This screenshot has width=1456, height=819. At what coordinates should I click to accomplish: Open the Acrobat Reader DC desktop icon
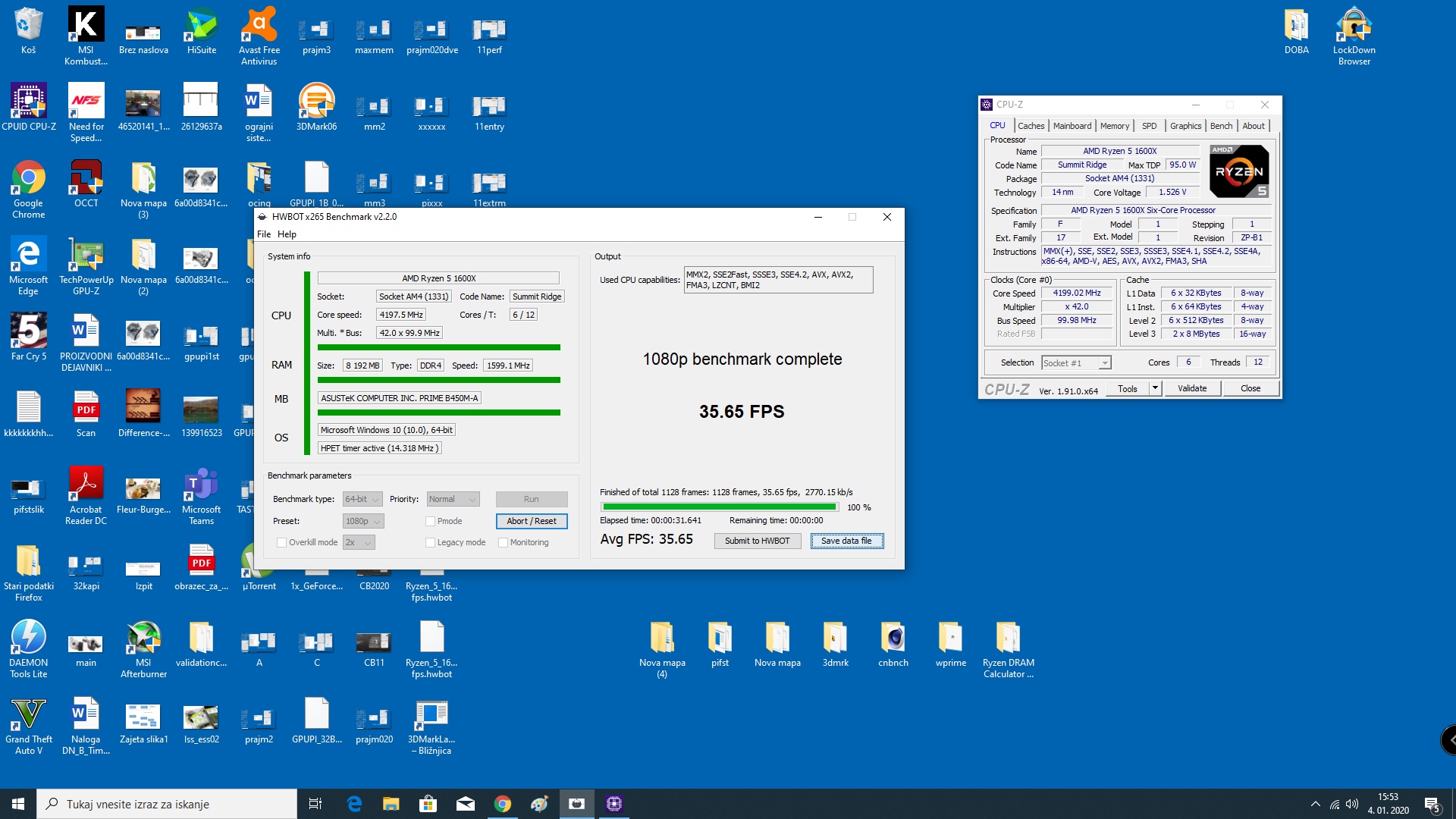point(86,496)
